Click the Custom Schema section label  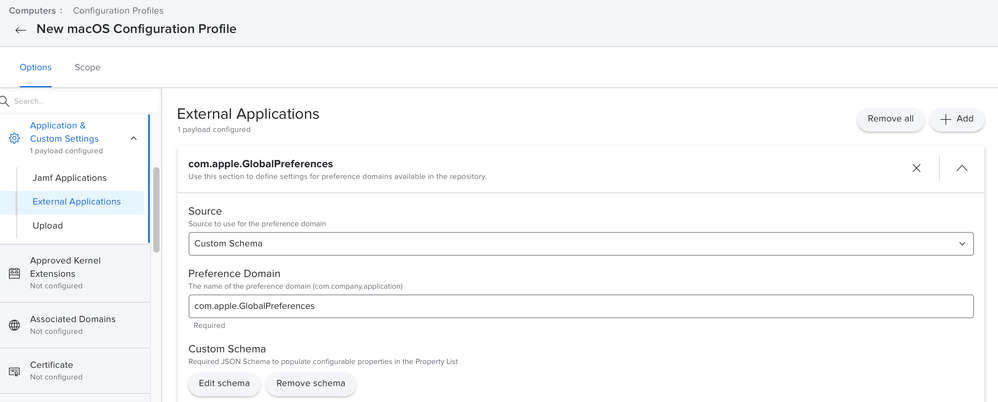[x=227, y=349]
